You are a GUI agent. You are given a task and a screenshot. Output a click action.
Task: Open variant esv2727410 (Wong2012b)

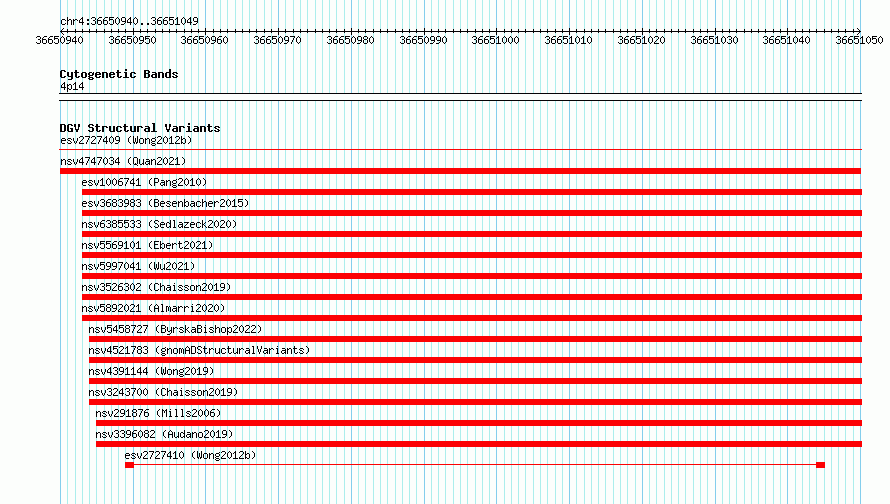coord(190,455)
